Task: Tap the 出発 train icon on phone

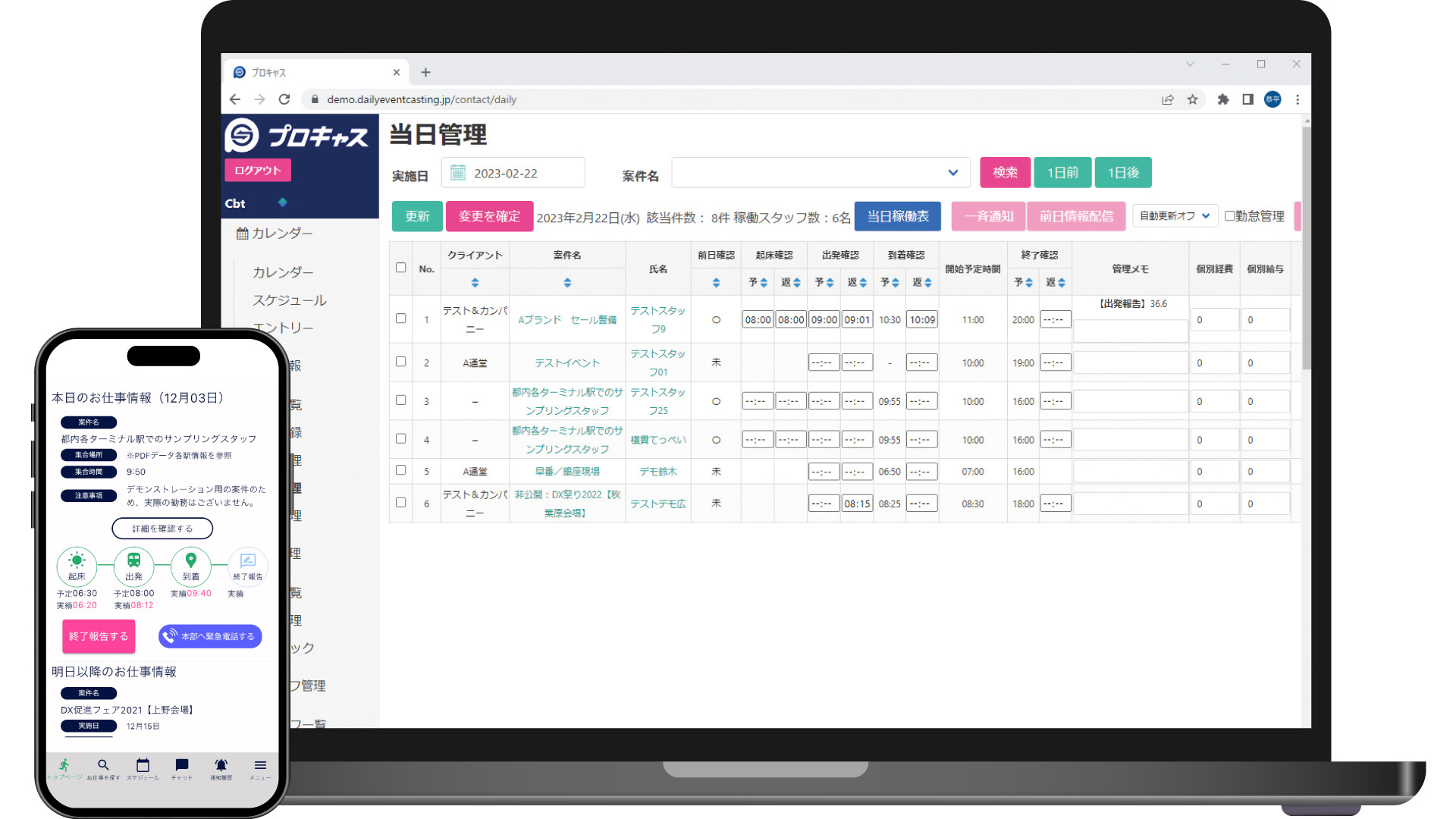Action: tap(134, 561)
